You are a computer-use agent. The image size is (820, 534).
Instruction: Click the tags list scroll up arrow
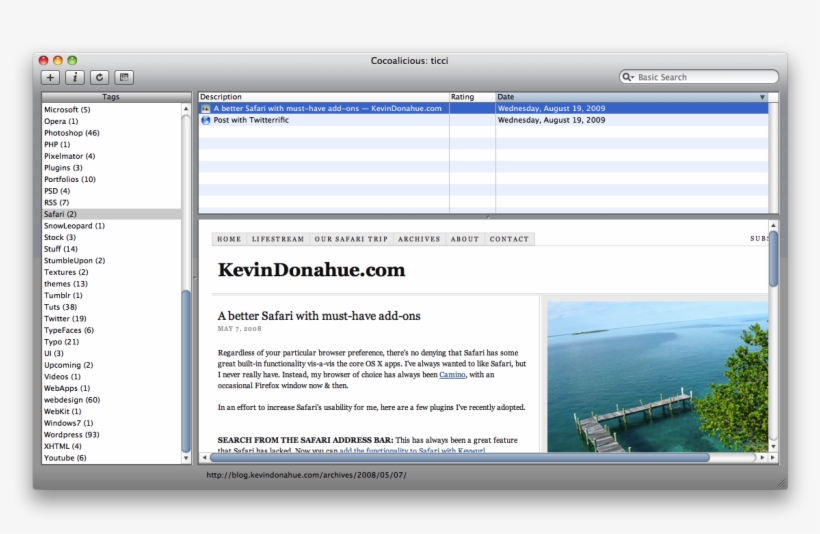click(186, 109)
